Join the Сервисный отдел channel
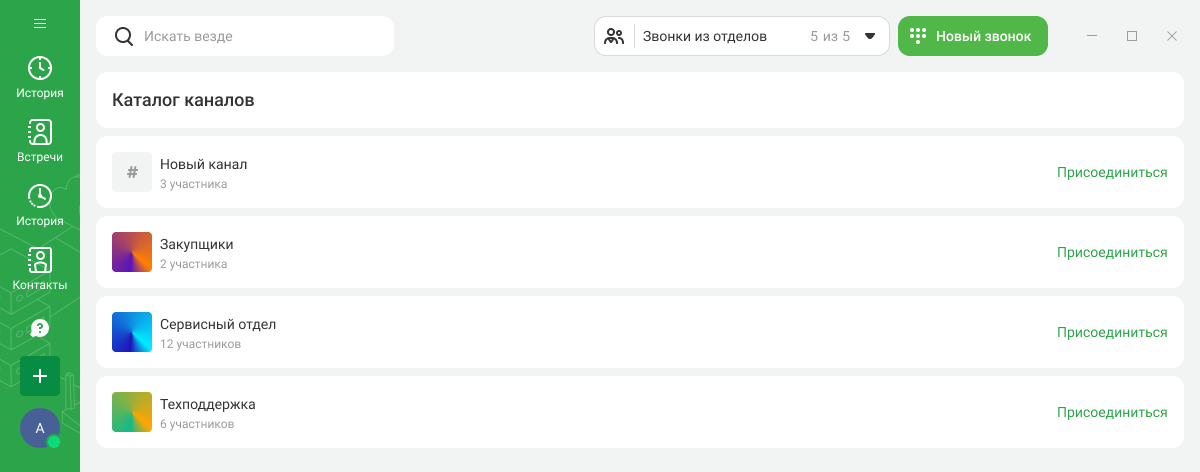 click(x=1112, y=332)
